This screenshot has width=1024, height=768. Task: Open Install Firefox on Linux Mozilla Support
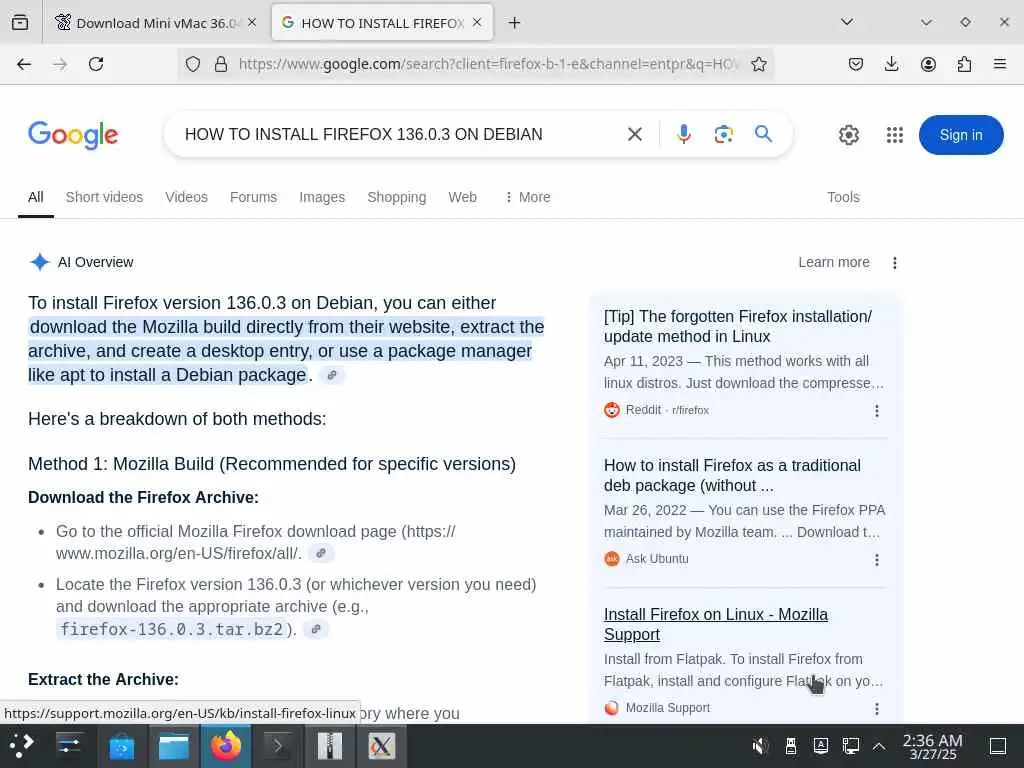(716, 624)
